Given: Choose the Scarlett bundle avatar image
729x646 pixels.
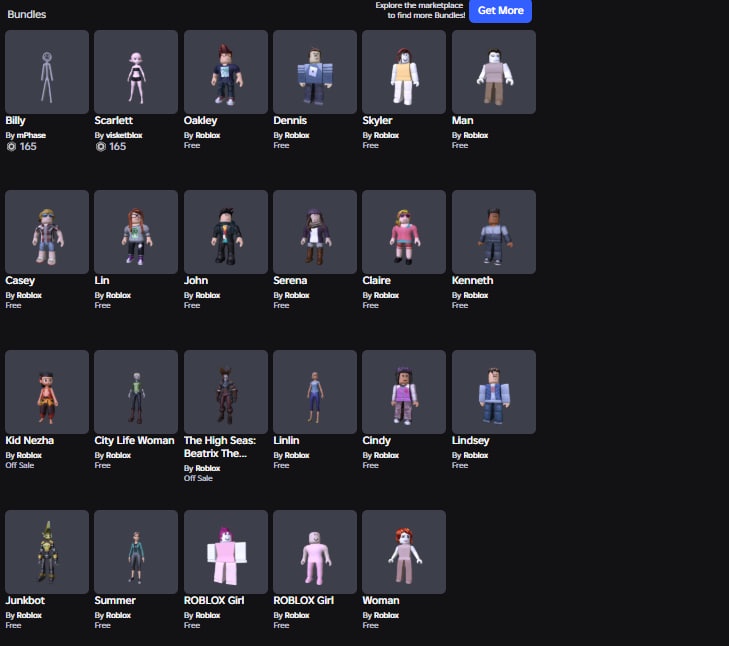Looking at the screenshot, I should pyautogui.click(x=136, y=72).
